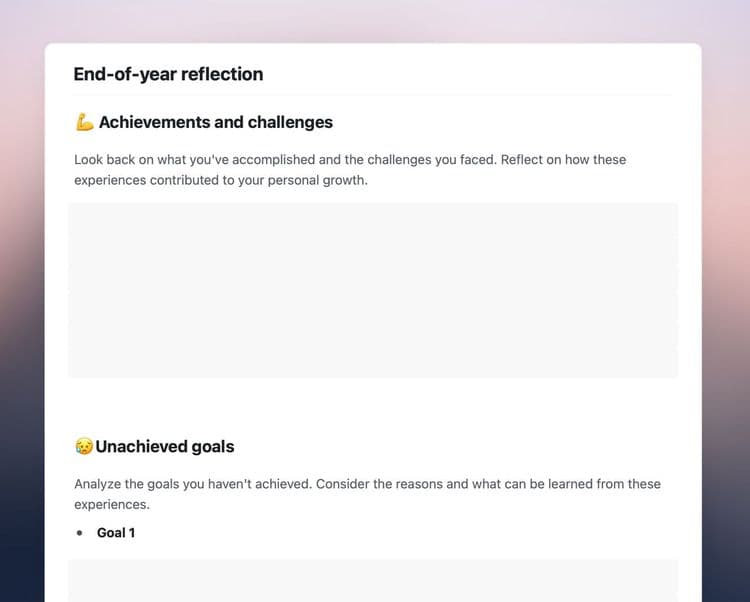This screenshot has width=750, height=602.
Task: Click the Achievements and challenges heading
Action: pyautogui.click(x=216, y=122)
